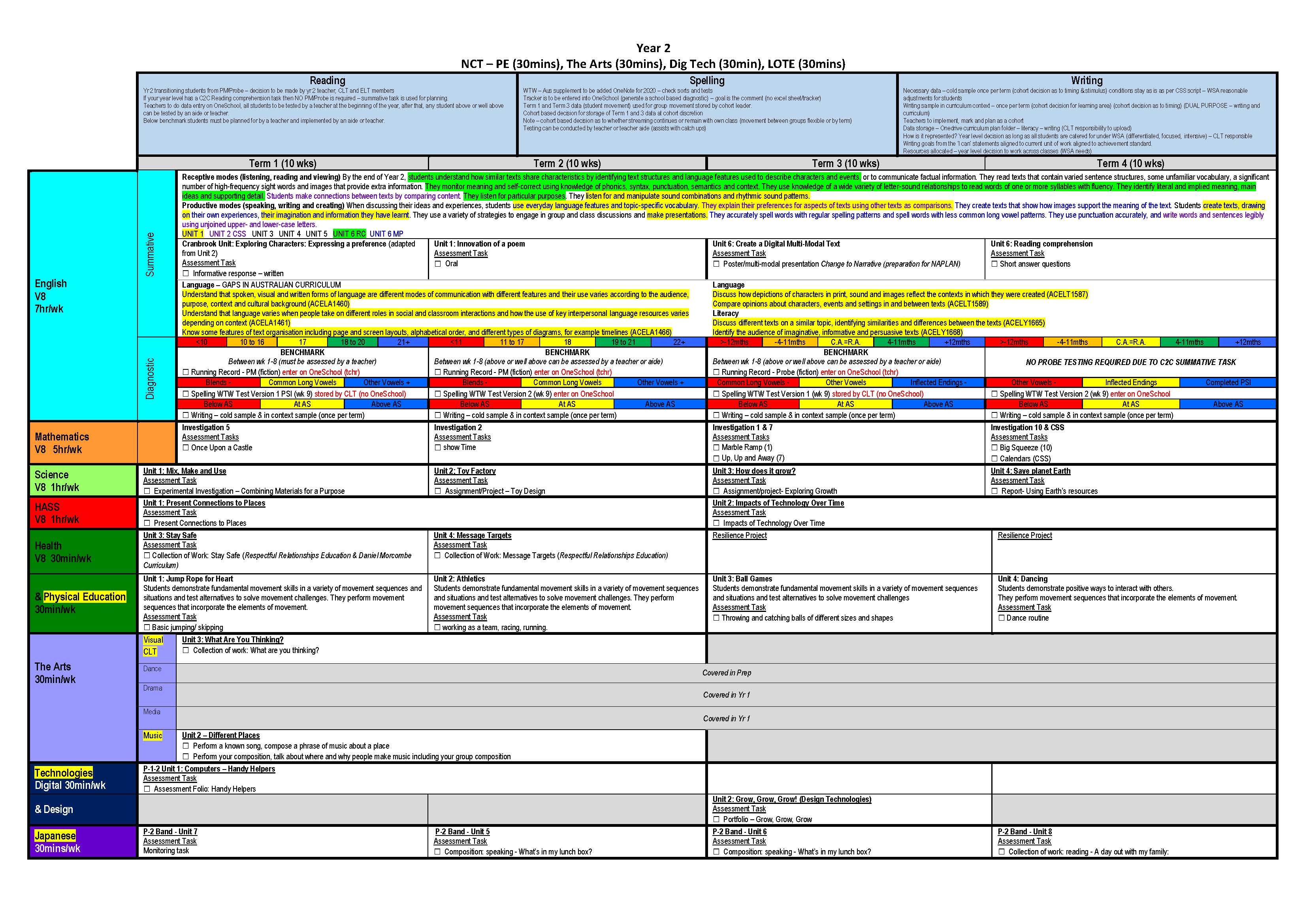Viewport: 1307px width, 924px height.
Task: Tick Throwing and catching balls assessment box
Action: click(716, 618)
